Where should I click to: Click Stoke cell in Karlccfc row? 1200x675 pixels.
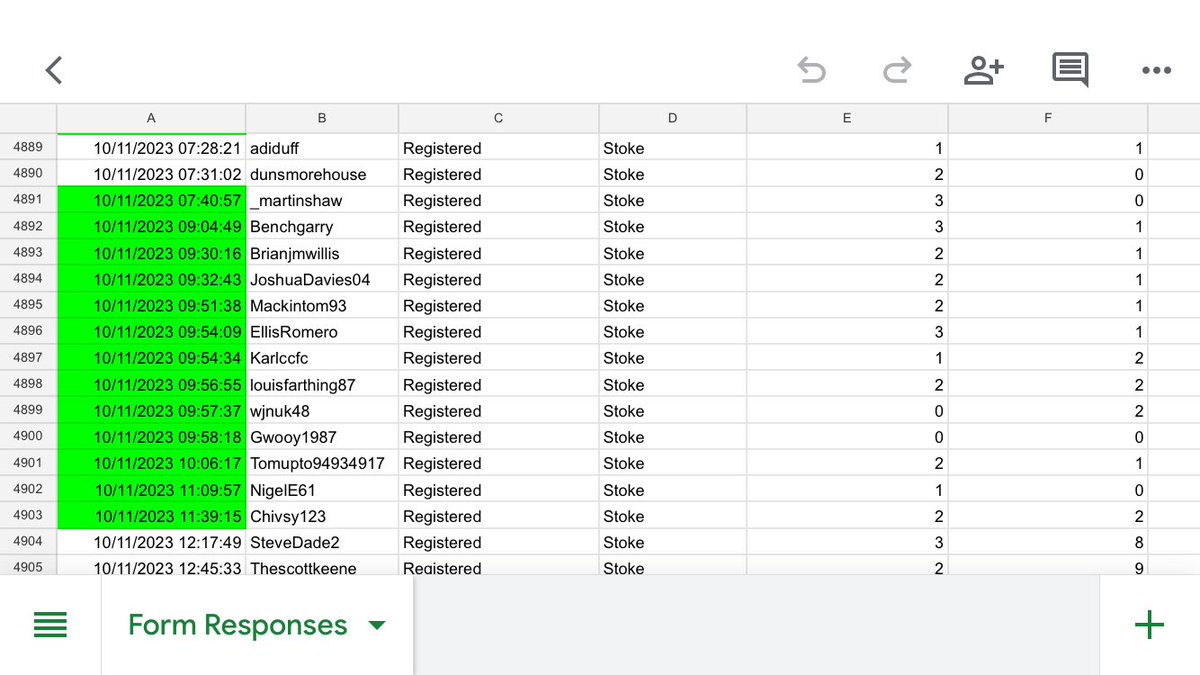[x=672, y=358]
